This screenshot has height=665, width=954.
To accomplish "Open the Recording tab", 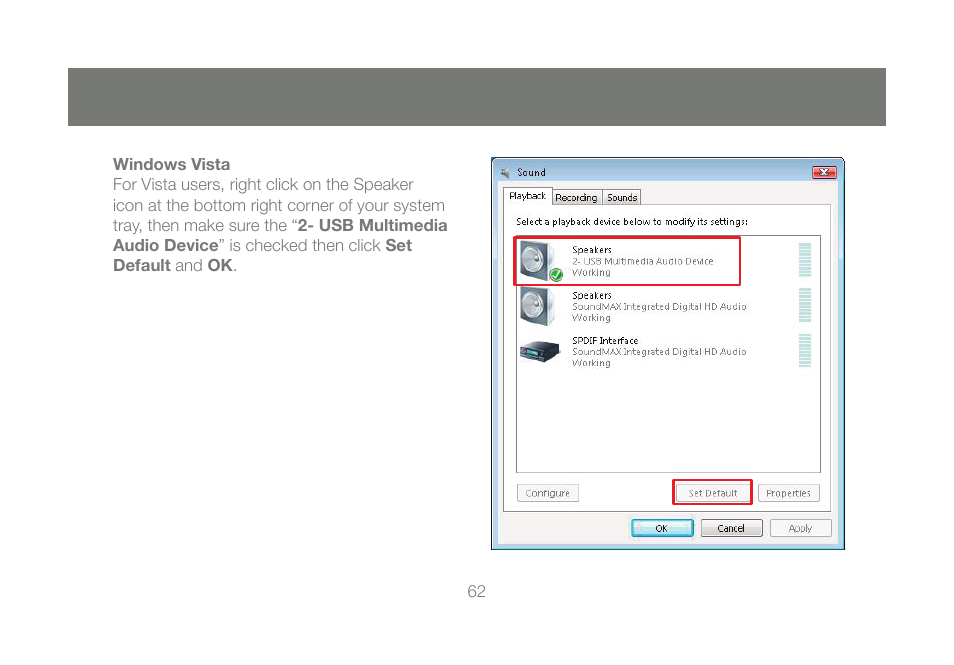I will click(576, 198).
